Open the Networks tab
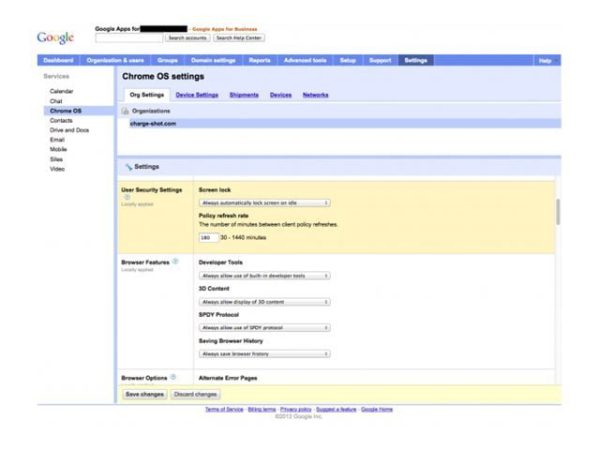The width and height of the screenshot is (600, 450). [315, 95]
